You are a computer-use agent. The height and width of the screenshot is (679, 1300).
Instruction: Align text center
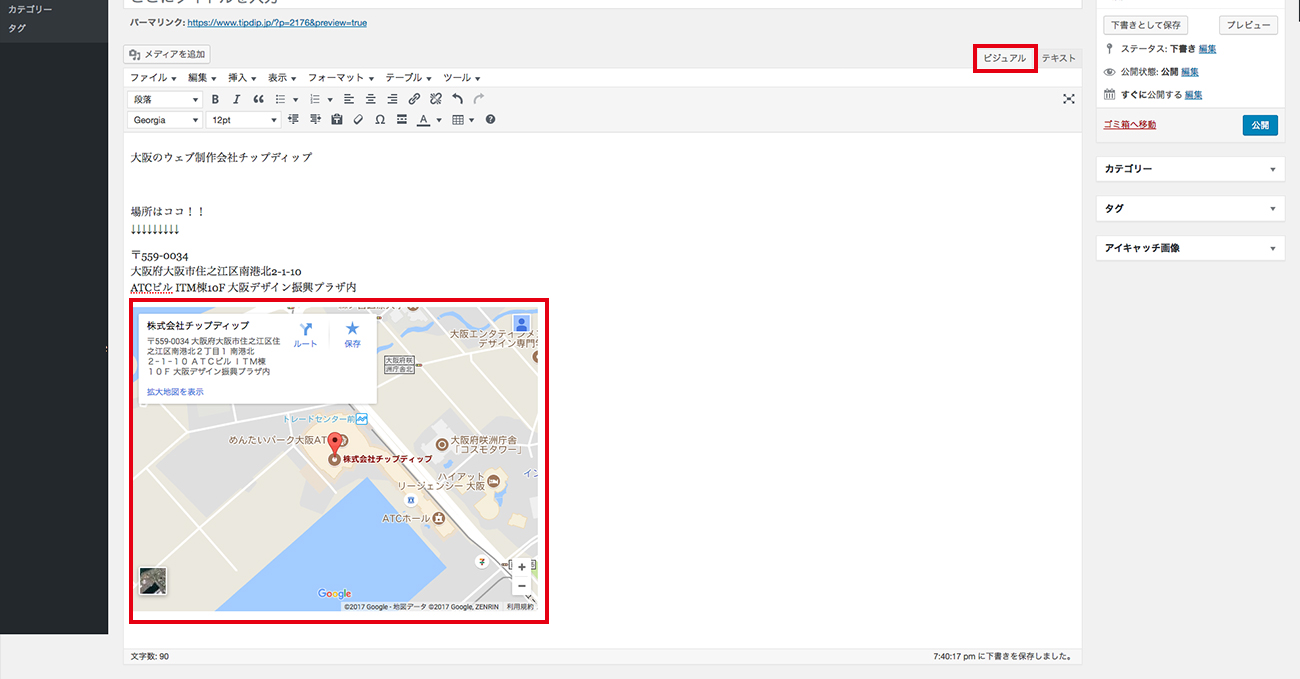tap(371, 99)
